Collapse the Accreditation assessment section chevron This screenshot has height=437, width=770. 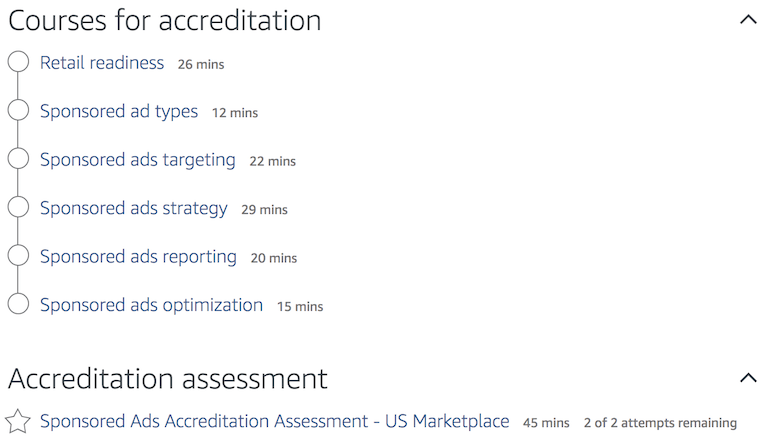pyautogui.click(x=748, y=378)
